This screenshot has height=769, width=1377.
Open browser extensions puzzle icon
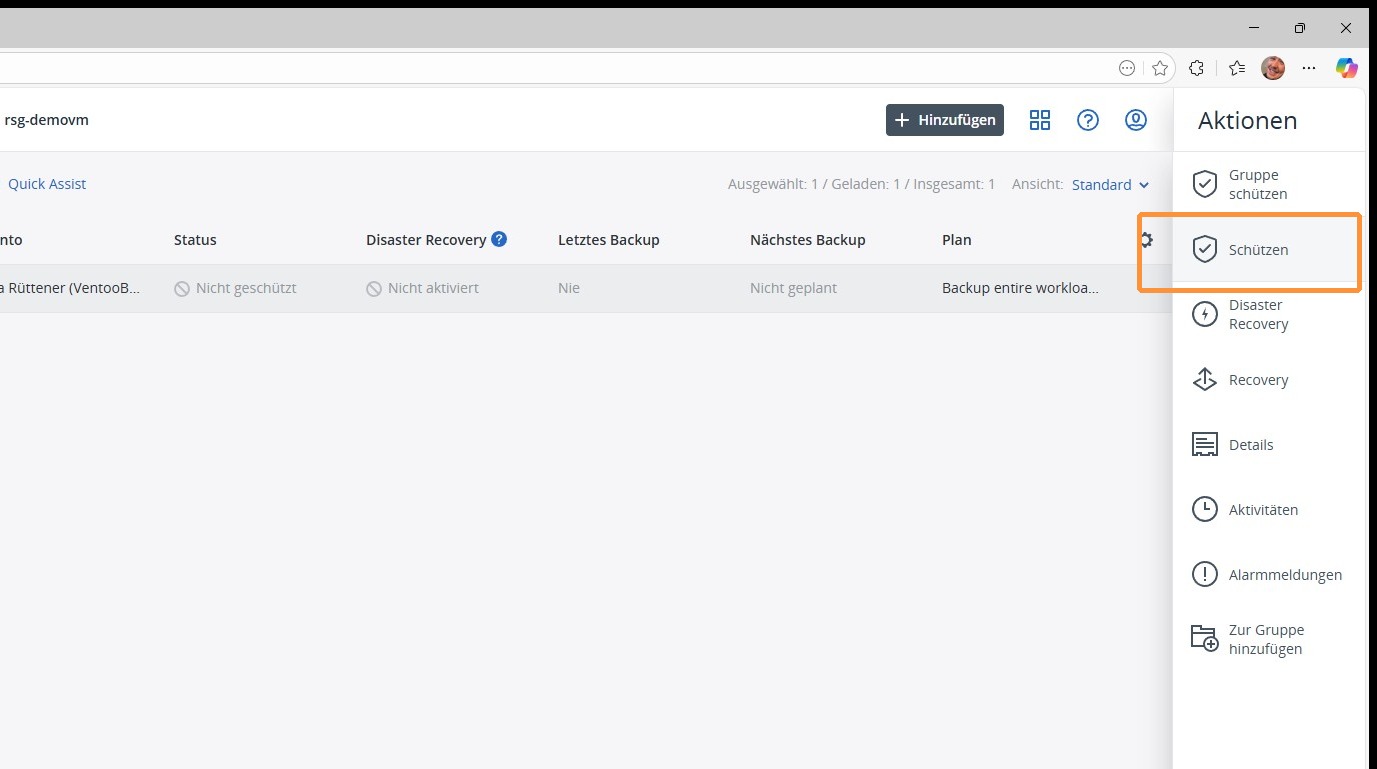[x=1196, y=68]
